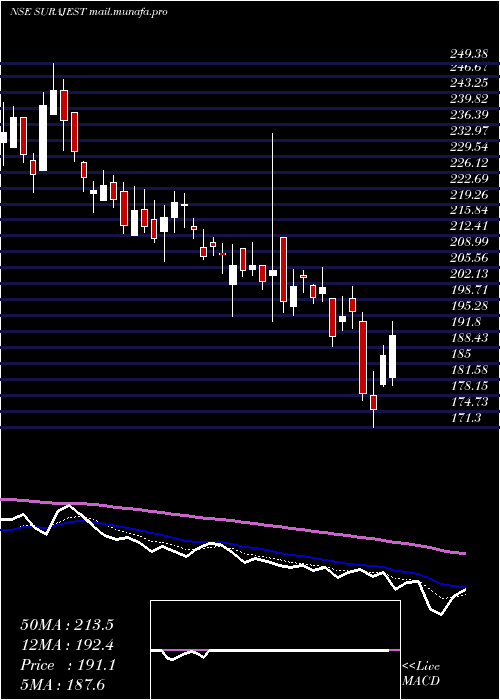Select the 178.15 price level label
Screen dimensions: 500x700
tap(469, 386)
